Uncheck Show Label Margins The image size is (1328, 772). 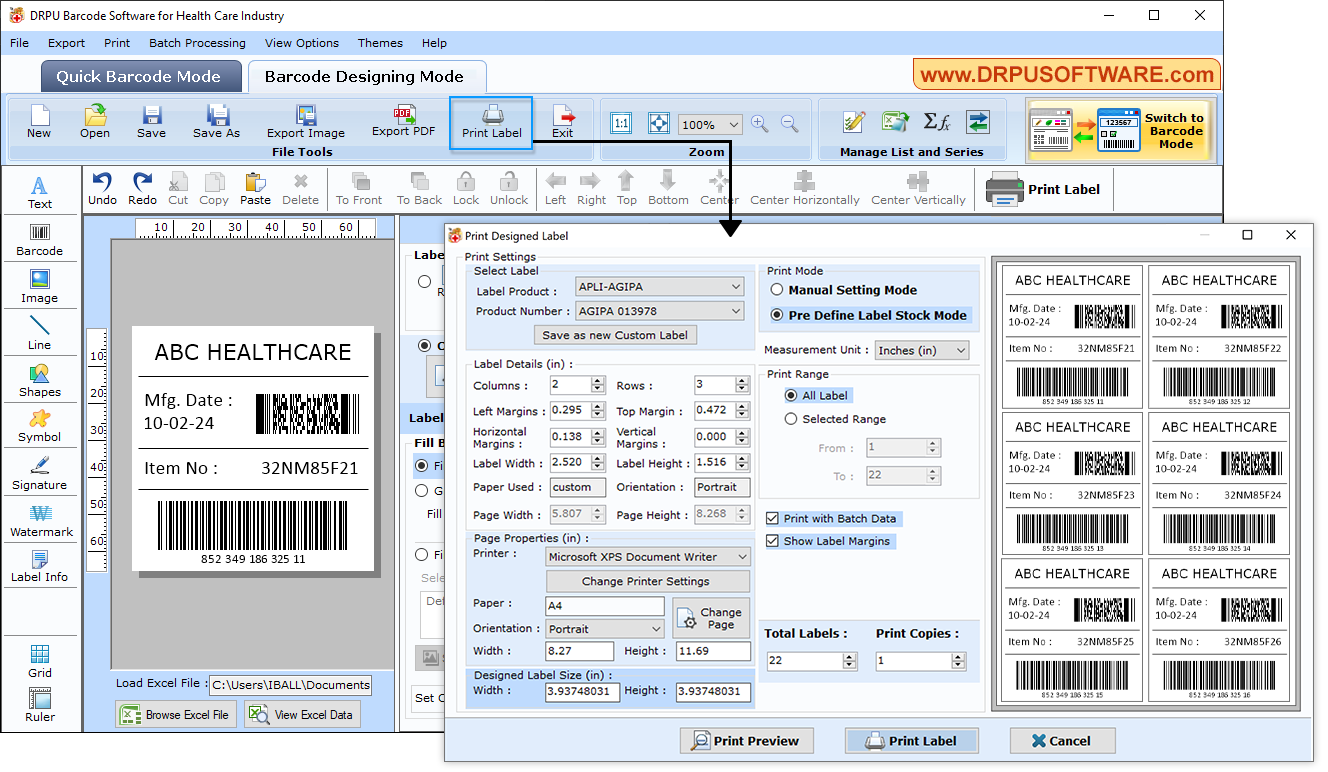coord(770,540)
